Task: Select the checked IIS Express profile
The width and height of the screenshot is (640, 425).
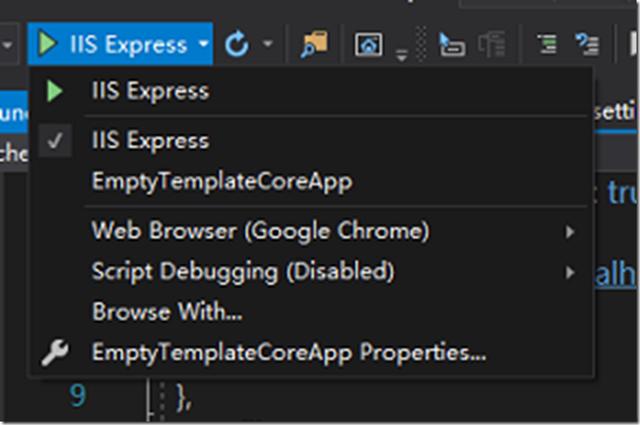Action: [312, 140]
